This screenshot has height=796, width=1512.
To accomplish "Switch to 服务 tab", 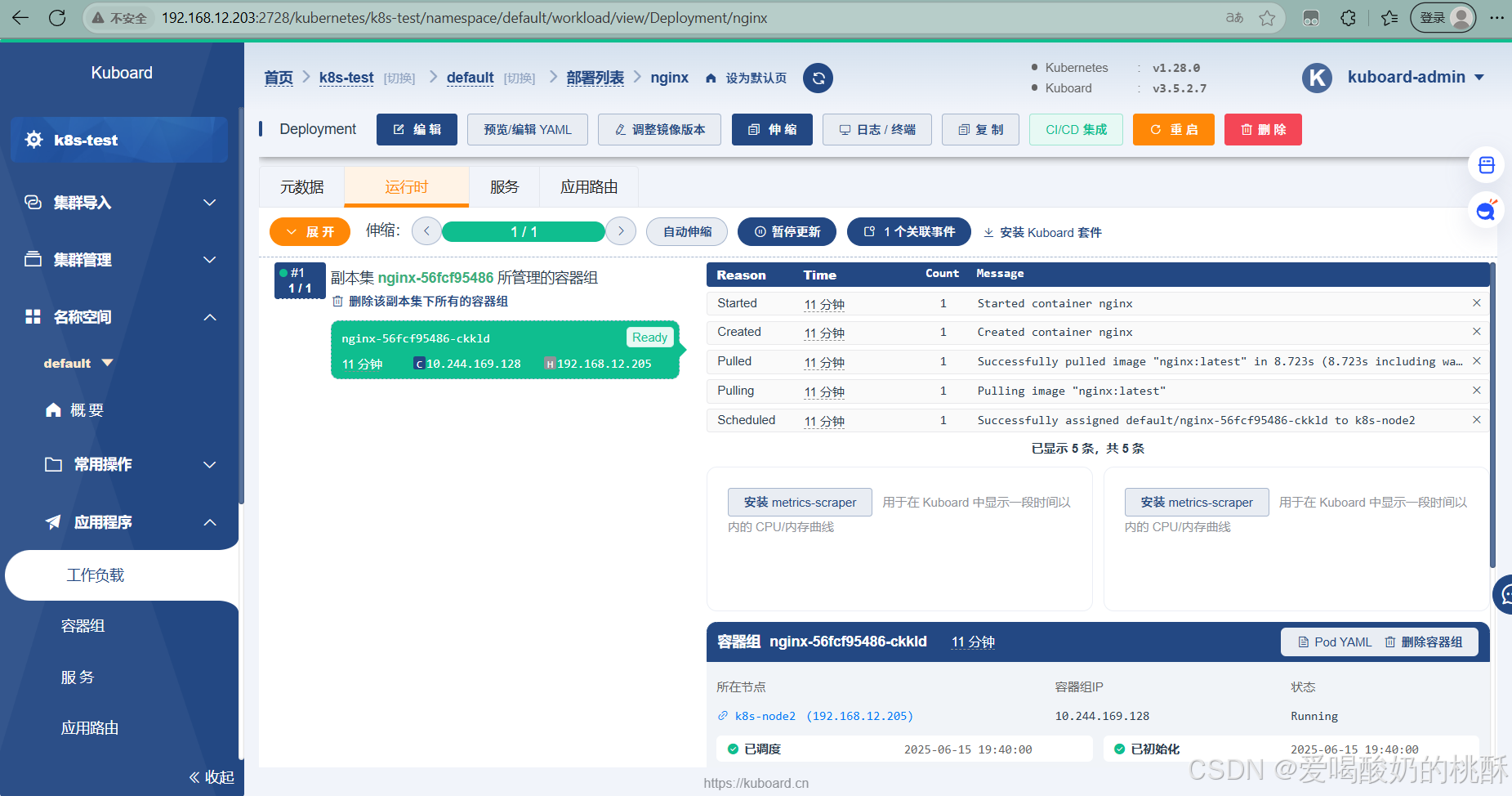I will (x=504, y=187).
